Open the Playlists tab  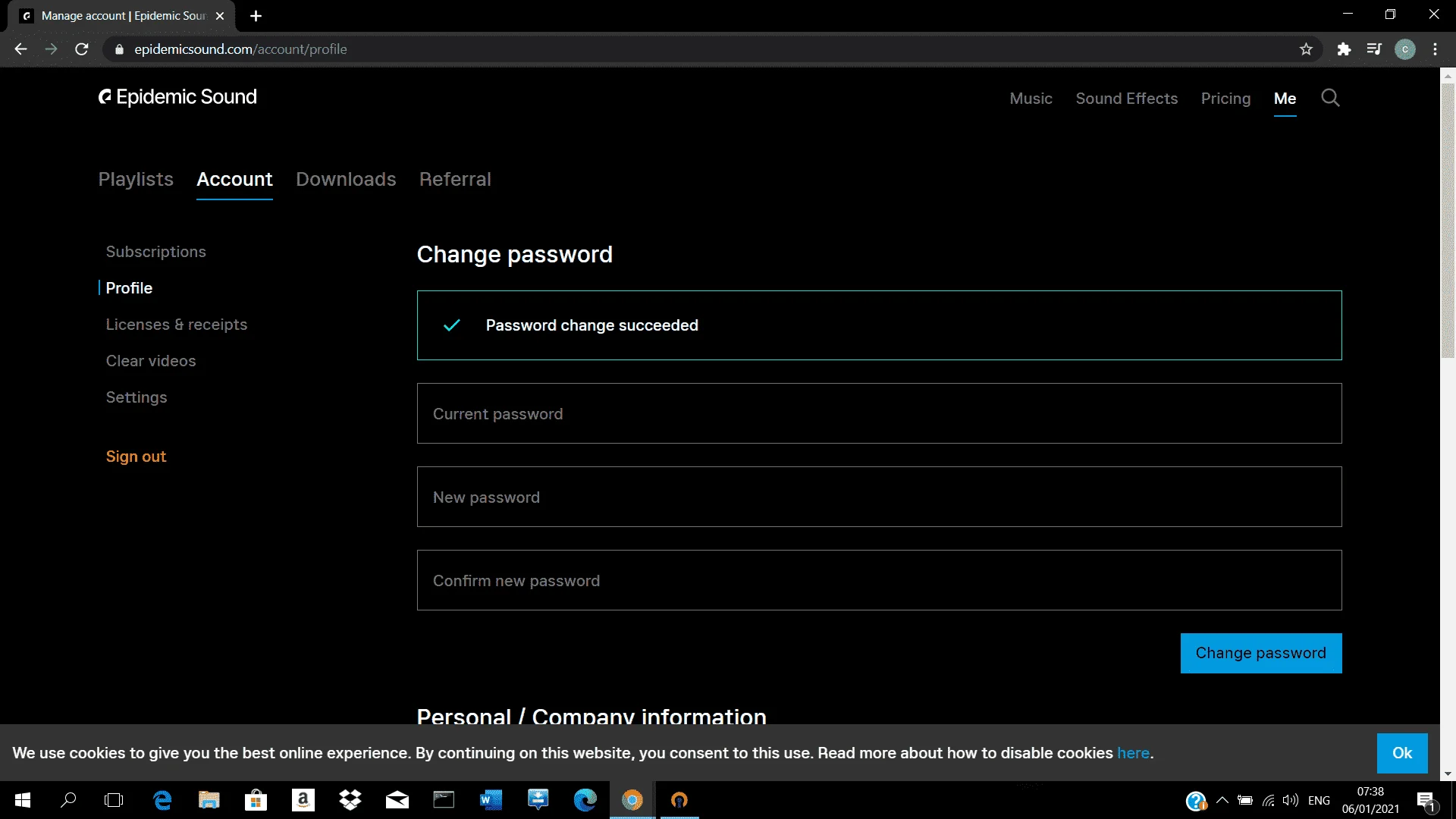coord(136,180)
